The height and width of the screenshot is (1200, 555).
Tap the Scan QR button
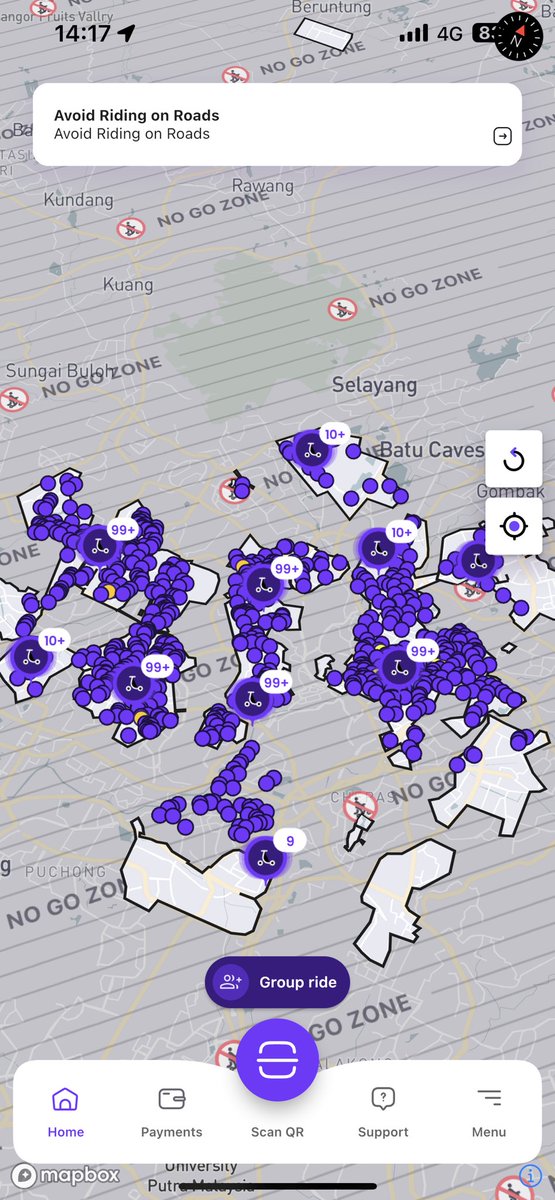coord(278,1061)
